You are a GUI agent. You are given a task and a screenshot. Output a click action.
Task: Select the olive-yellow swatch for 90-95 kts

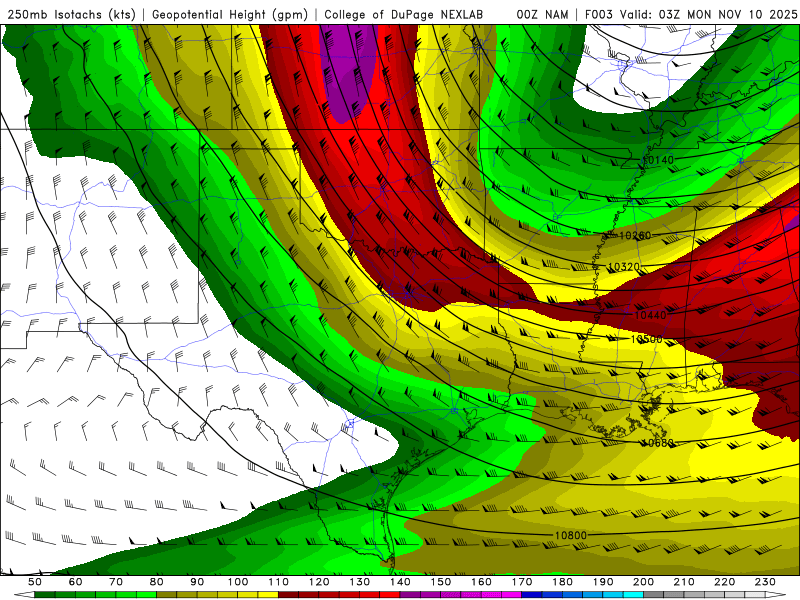[207, 595]
